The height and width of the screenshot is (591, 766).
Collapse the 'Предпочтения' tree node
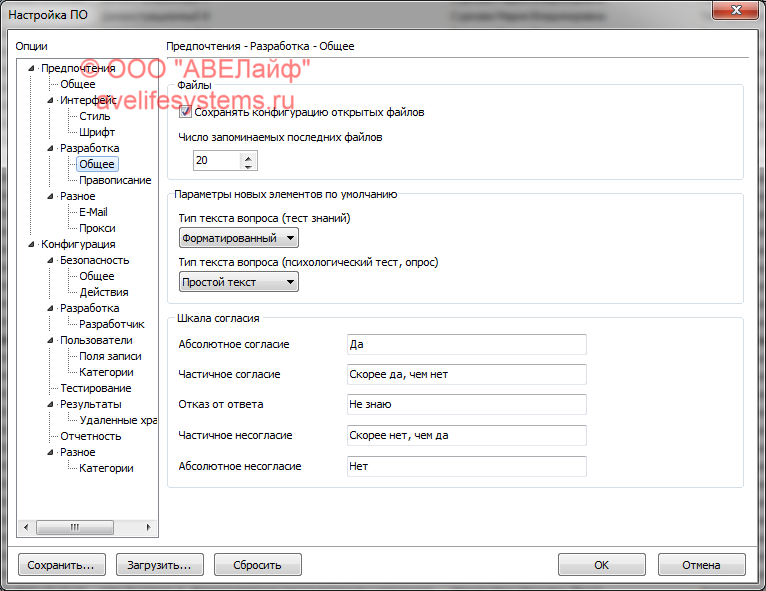click(32, 68)
